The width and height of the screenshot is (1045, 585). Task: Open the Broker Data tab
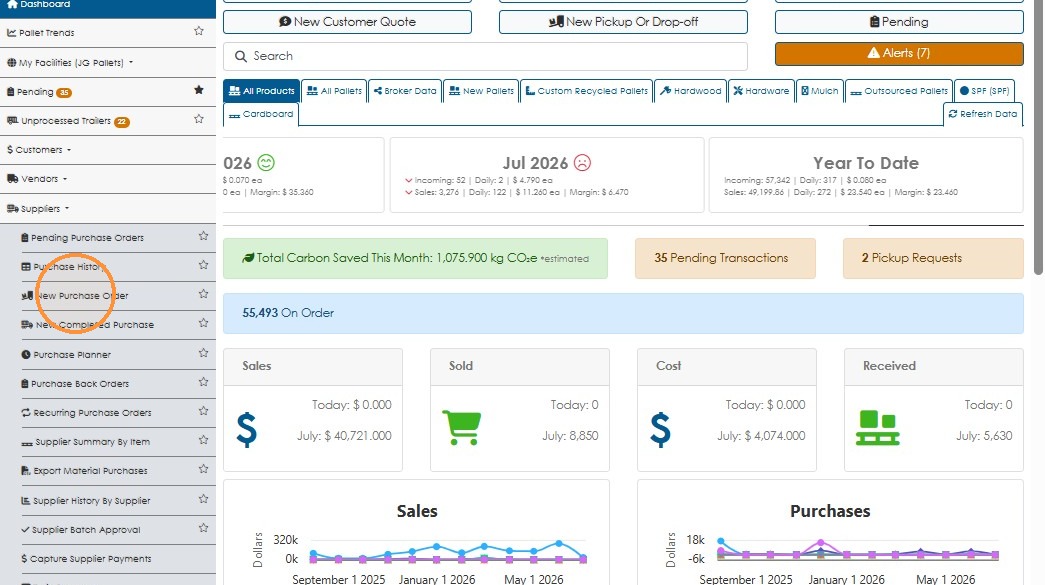[405, 91]
